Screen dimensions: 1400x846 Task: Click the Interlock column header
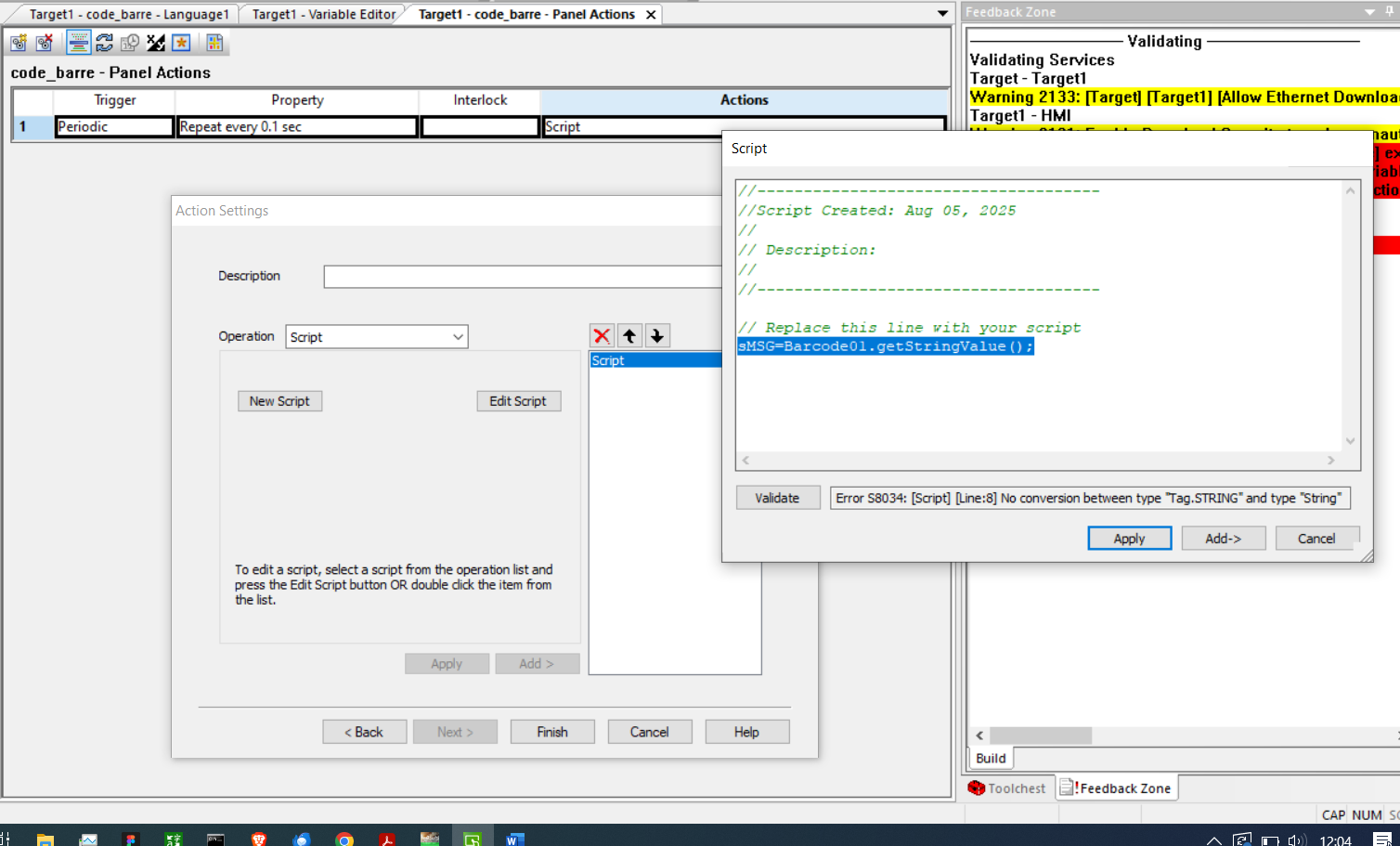[480, 100]
